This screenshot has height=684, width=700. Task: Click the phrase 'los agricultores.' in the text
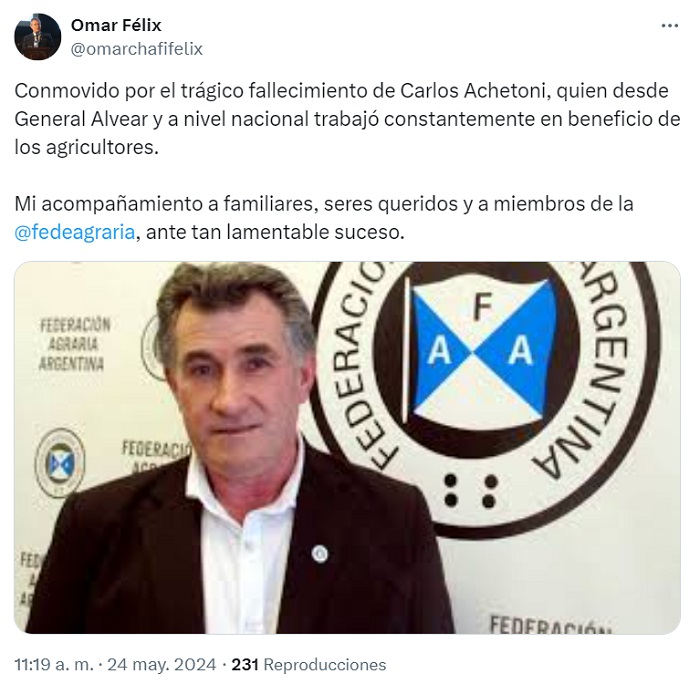(x=87, y=147)
